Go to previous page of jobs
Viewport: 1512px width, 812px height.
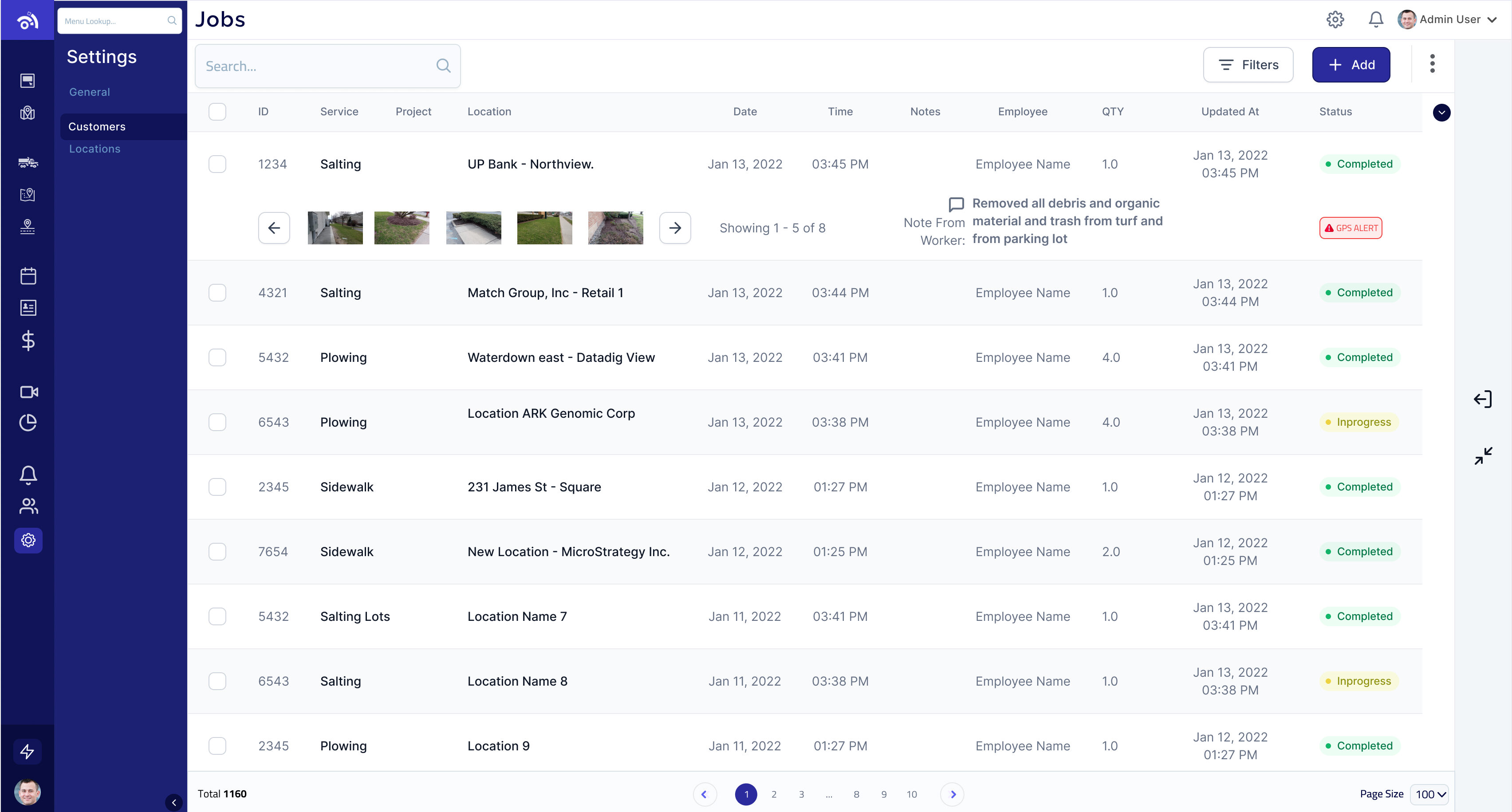coord(705,794)
